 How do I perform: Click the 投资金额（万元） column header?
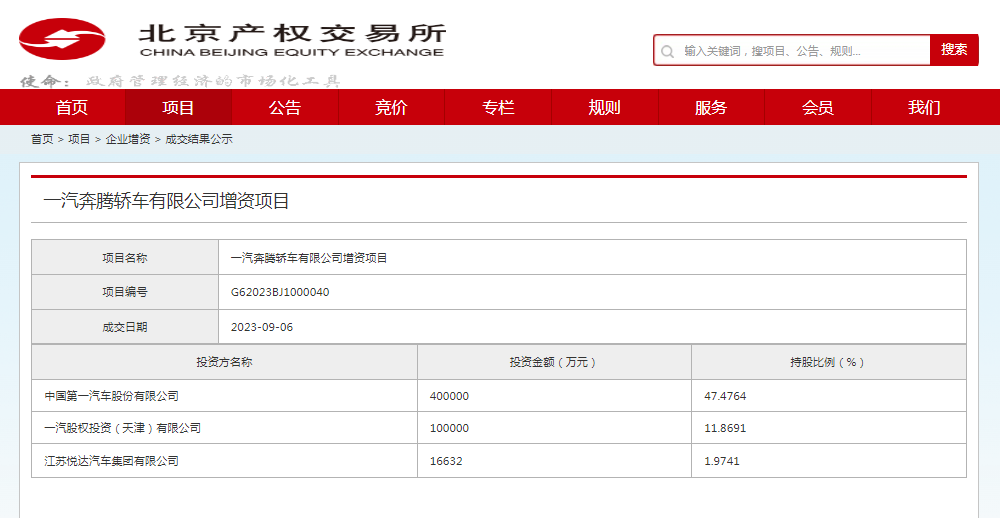(x=554, y=362)
